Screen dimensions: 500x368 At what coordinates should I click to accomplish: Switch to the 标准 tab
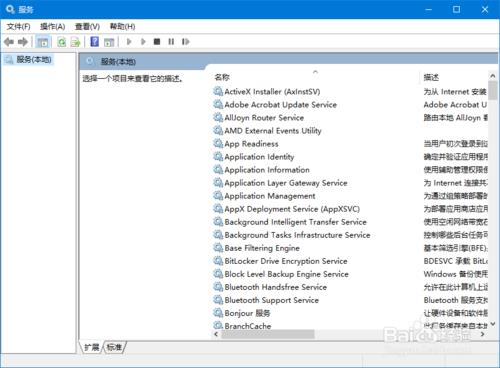(114, 347)
